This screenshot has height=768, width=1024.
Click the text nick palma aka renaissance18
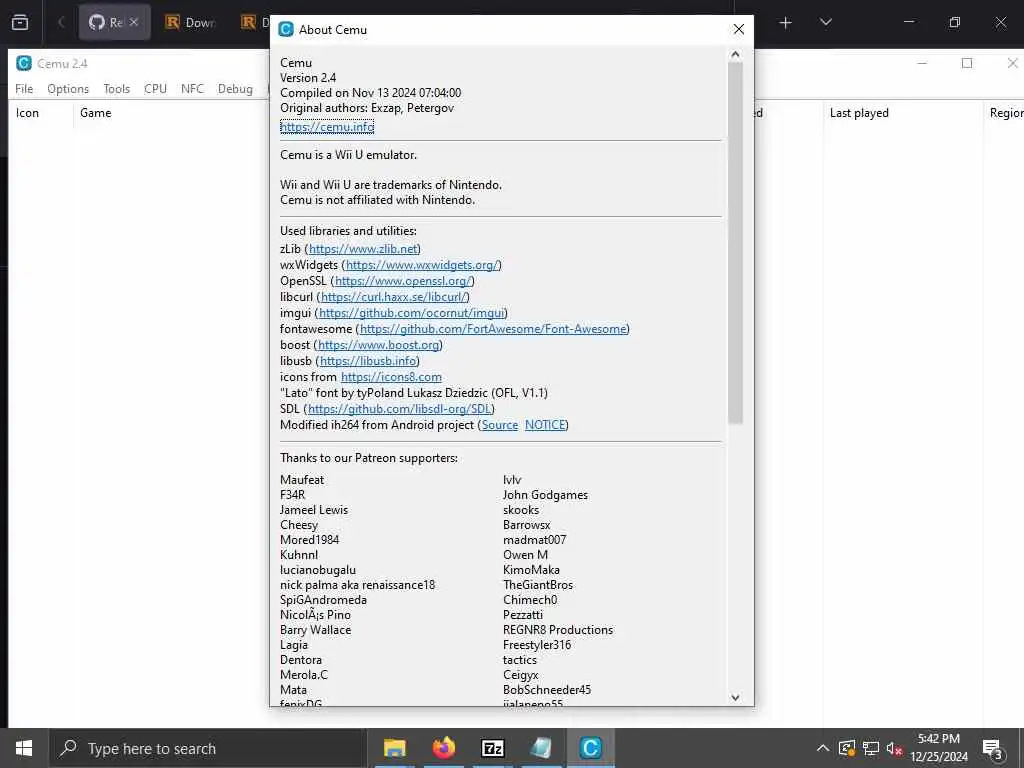(357, 584)
